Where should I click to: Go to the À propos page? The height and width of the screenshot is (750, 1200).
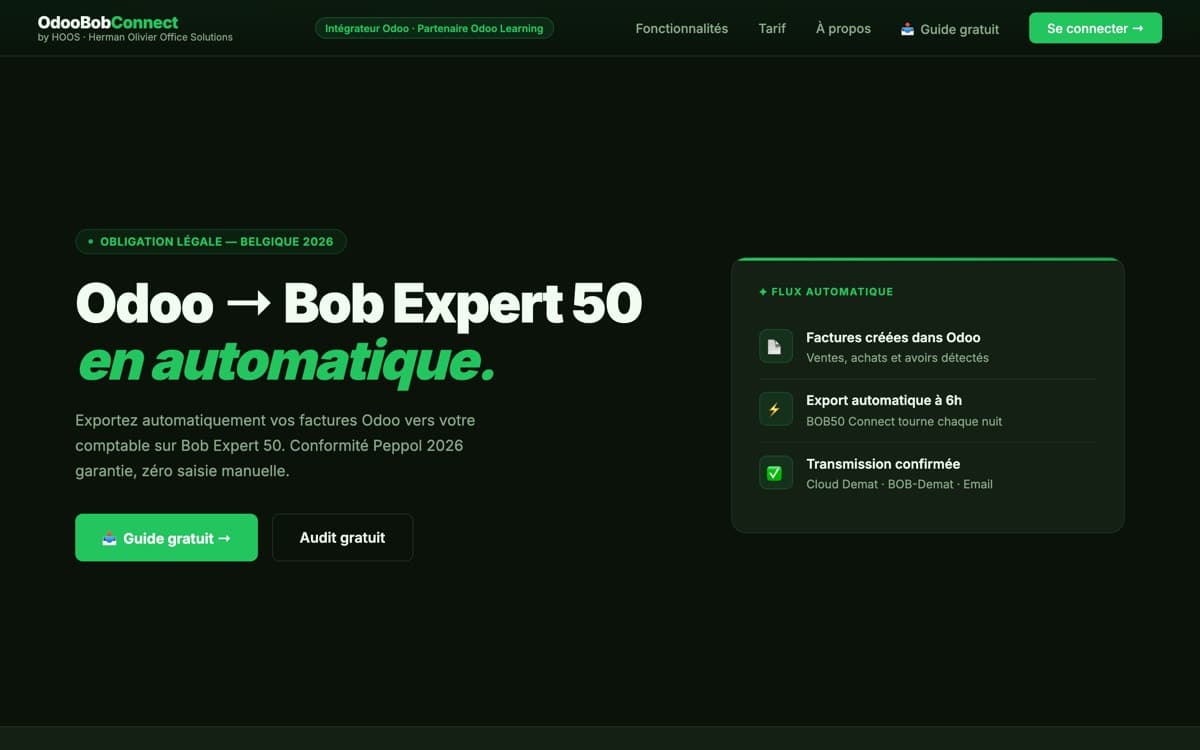point(843,28)
